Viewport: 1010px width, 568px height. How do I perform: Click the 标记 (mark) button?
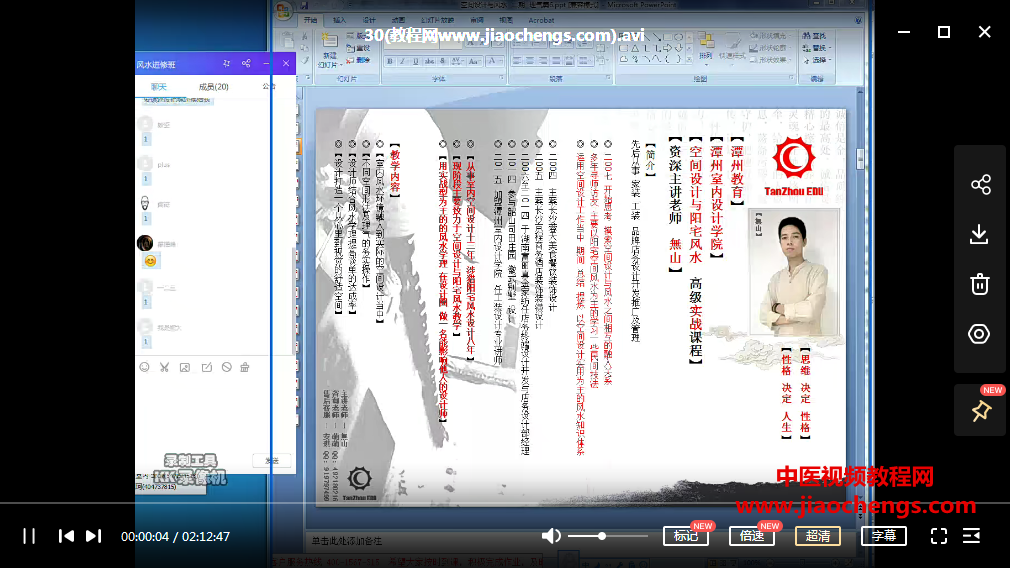[686, 536]
